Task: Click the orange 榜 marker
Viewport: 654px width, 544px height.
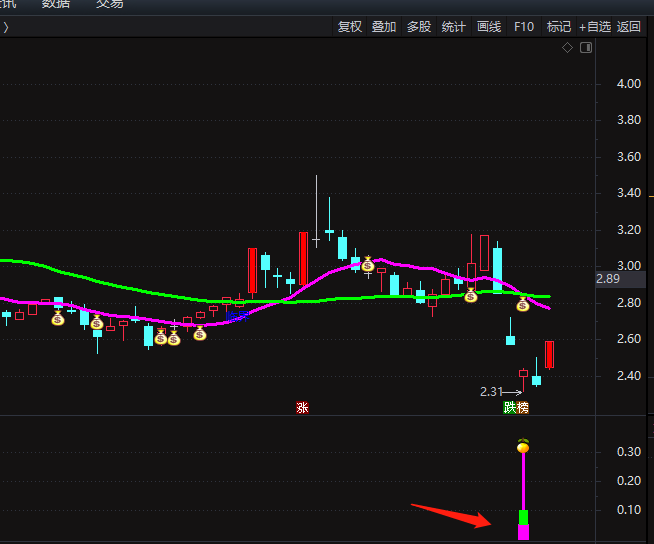Action: 522,408
